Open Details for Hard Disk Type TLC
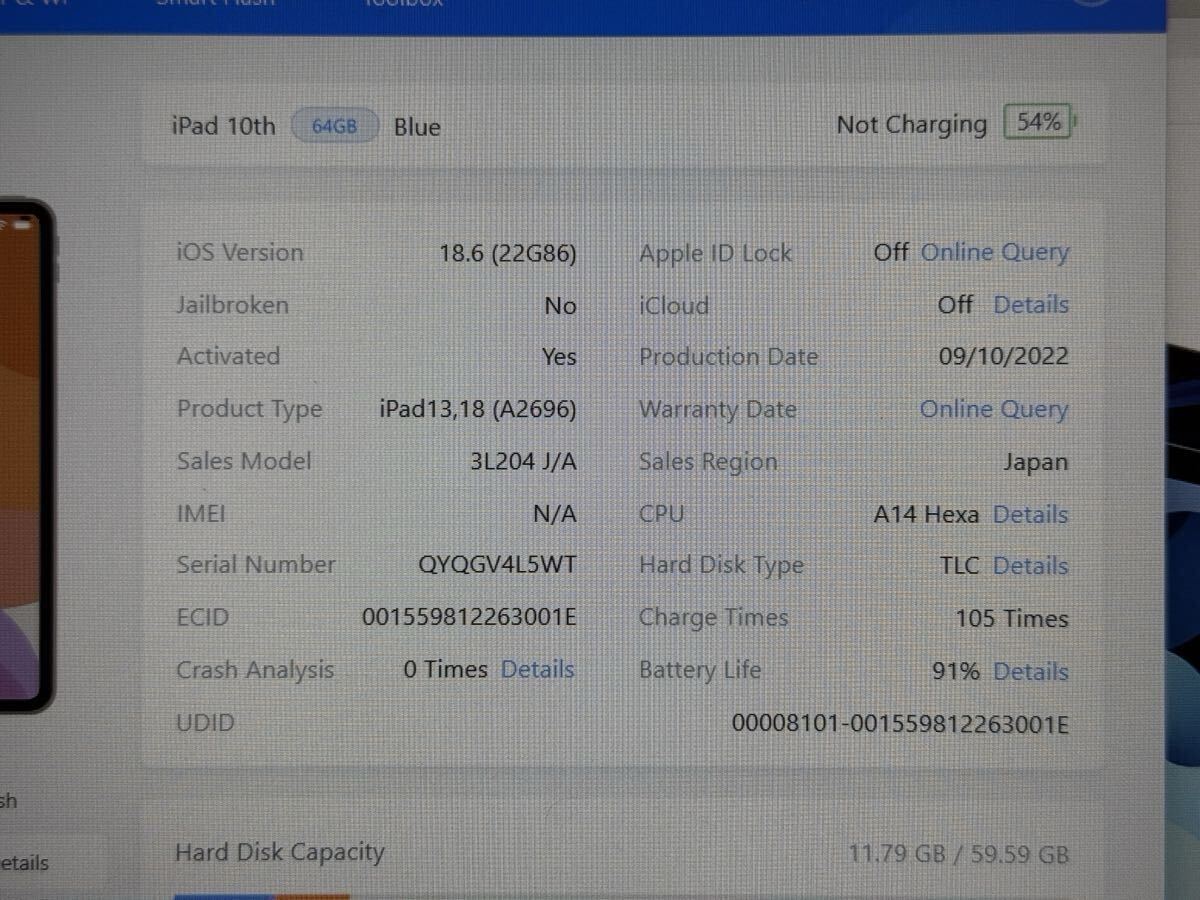1200x900 pixels. pyautogui.click(x=1030, y=566)
